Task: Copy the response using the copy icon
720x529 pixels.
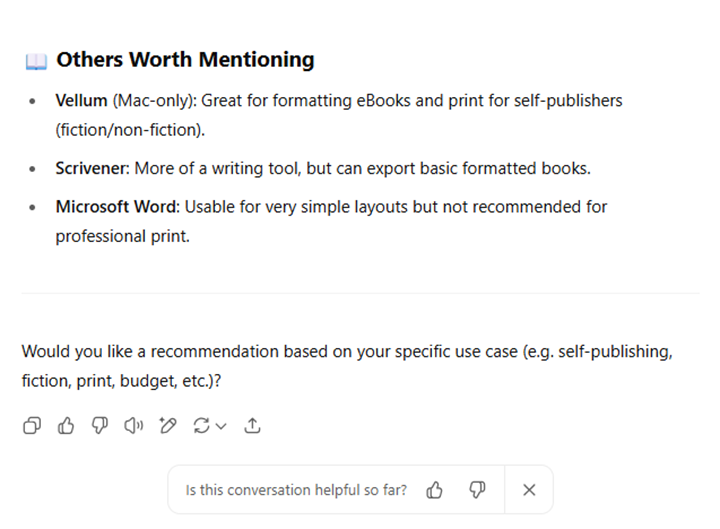Action: (x=32, y=426)
